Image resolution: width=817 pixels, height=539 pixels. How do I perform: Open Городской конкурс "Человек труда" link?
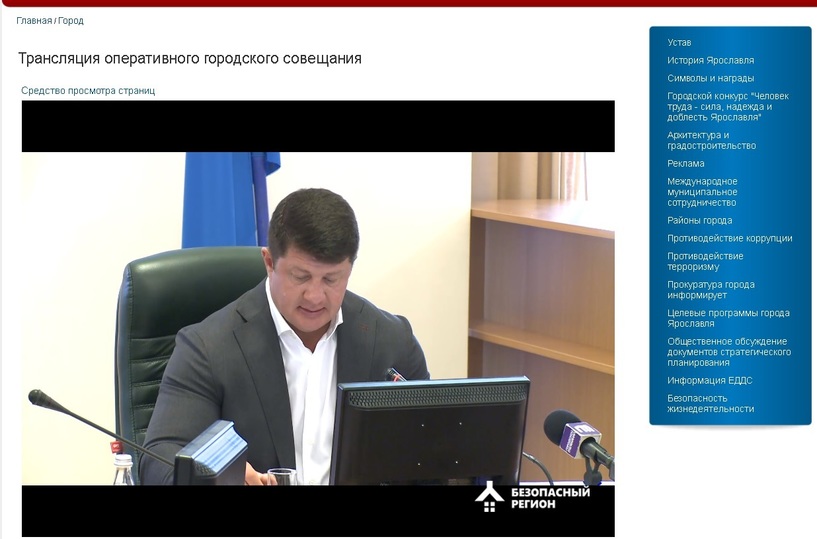(x=728, y=107)
